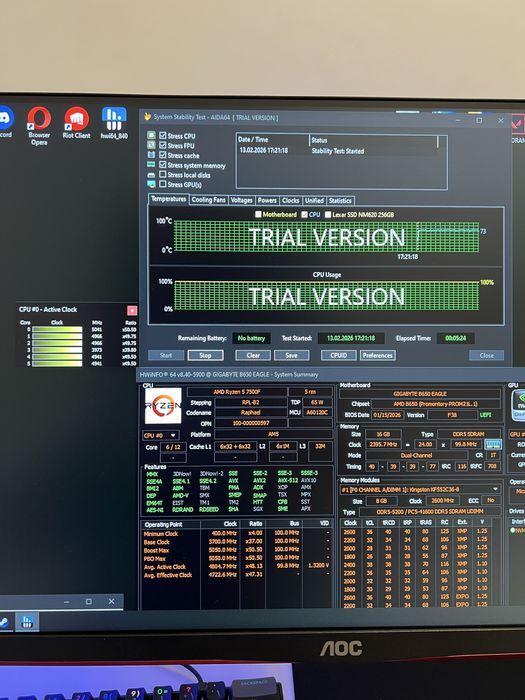
Task: Click the memory stick icon beside Stress system memory
Action: tap(152, 165)
